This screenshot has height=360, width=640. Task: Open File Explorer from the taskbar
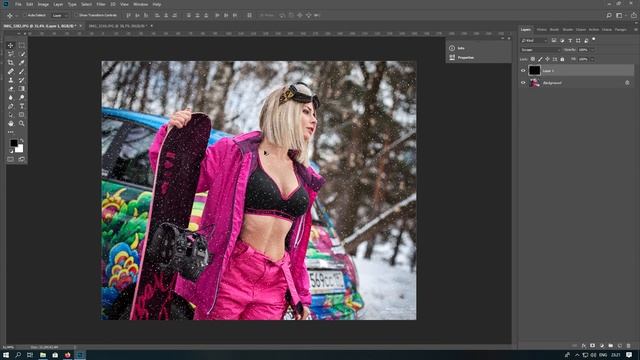click(42, 355)
